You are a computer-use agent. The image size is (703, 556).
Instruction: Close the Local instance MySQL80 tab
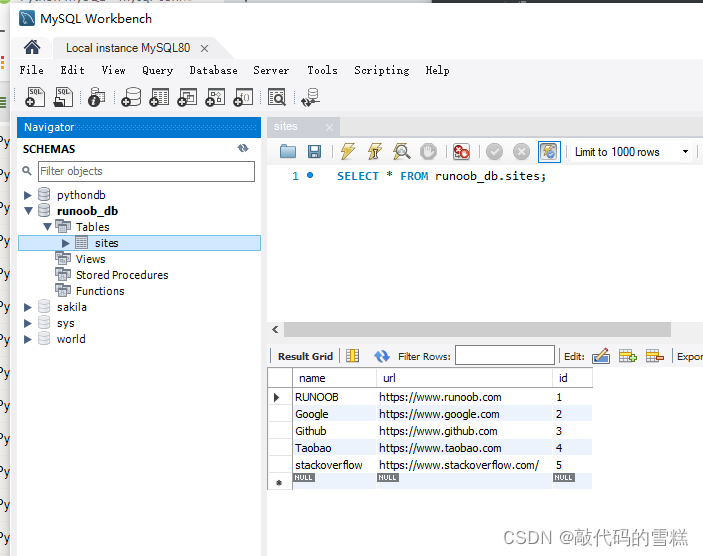click(x=204, y=48)
